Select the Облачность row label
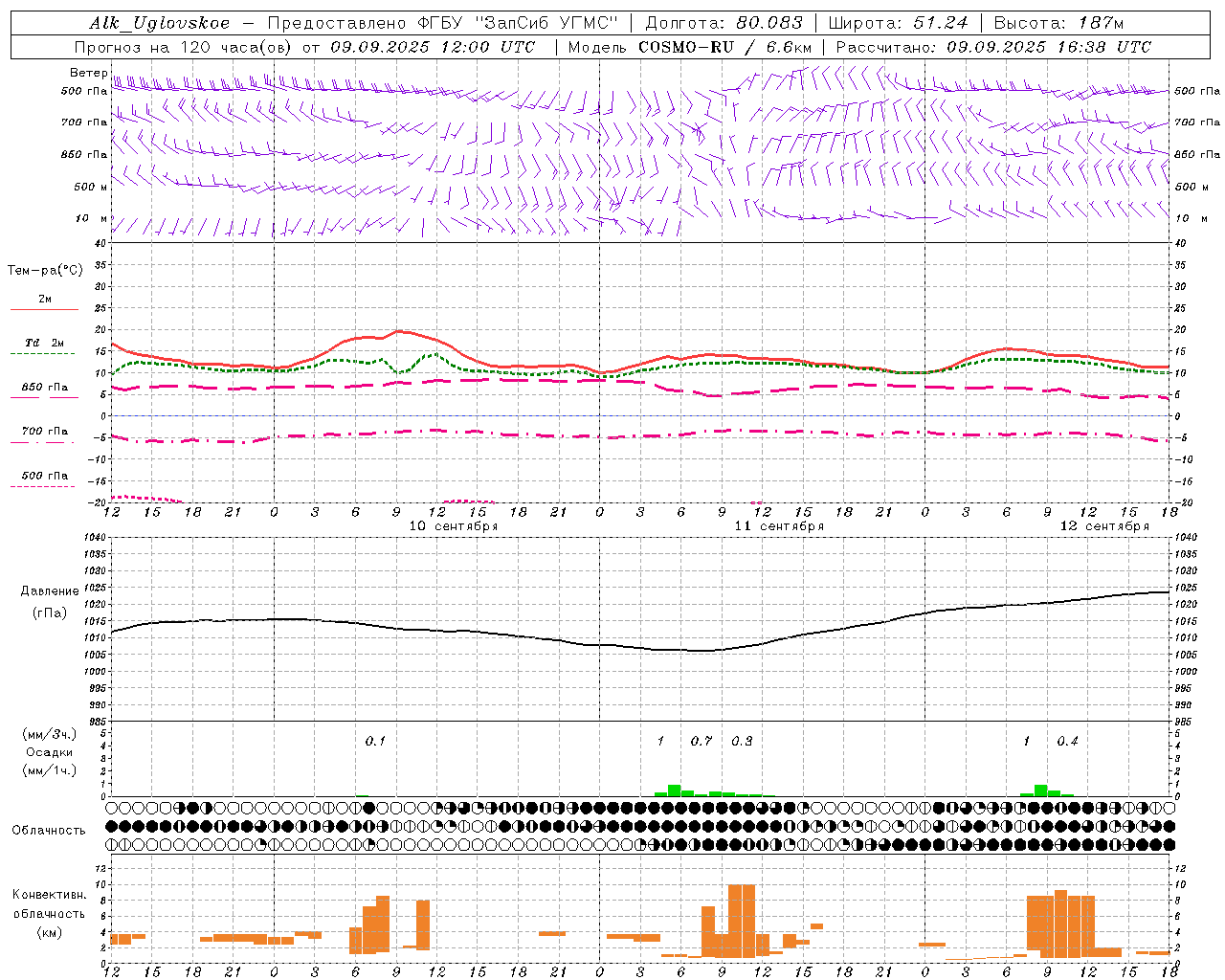 [x=49, y=830]
